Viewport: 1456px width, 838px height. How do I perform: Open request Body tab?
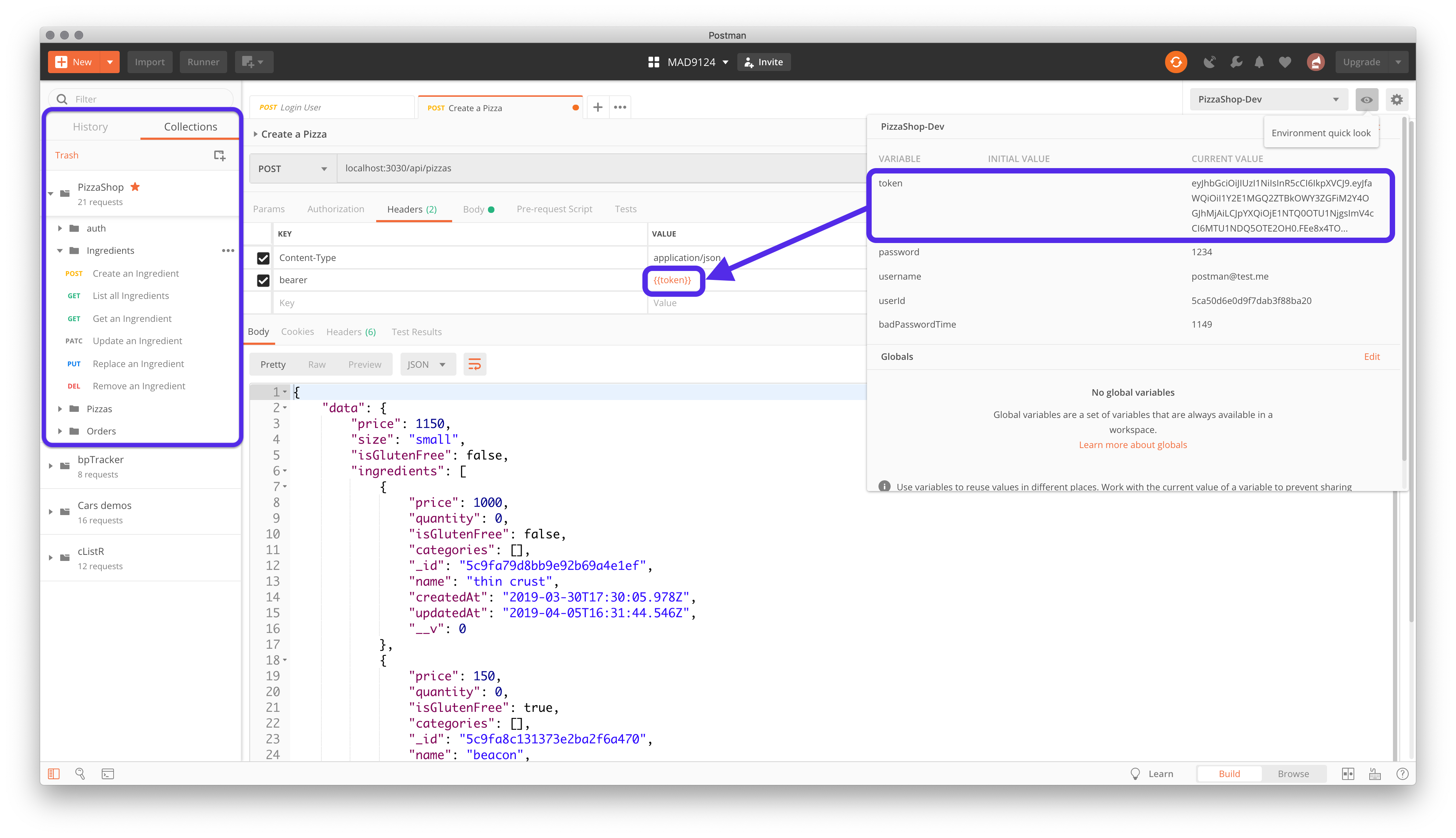pos(479,209)
